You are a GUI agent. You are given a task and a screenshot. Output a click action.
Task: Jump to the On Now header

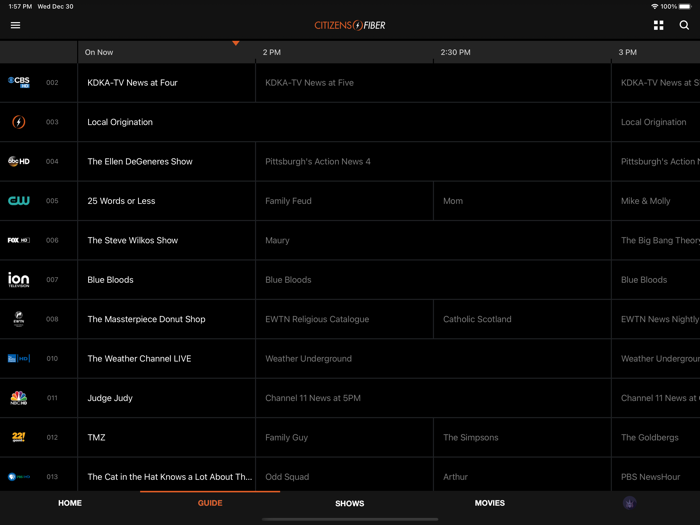pyautogui.click(x=99, y=52)
